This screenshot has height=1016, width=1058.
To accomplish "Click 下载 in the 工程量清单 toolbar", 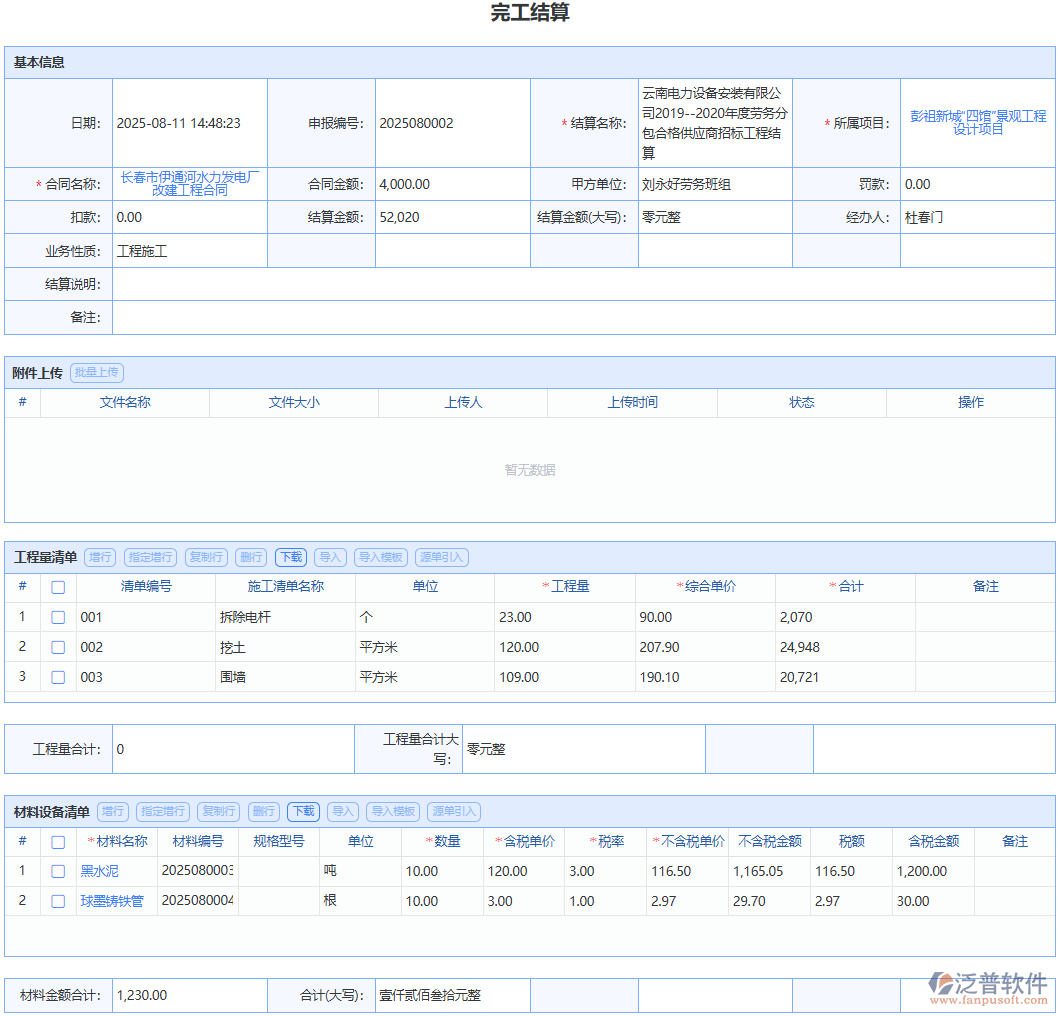I will [291, 558].
